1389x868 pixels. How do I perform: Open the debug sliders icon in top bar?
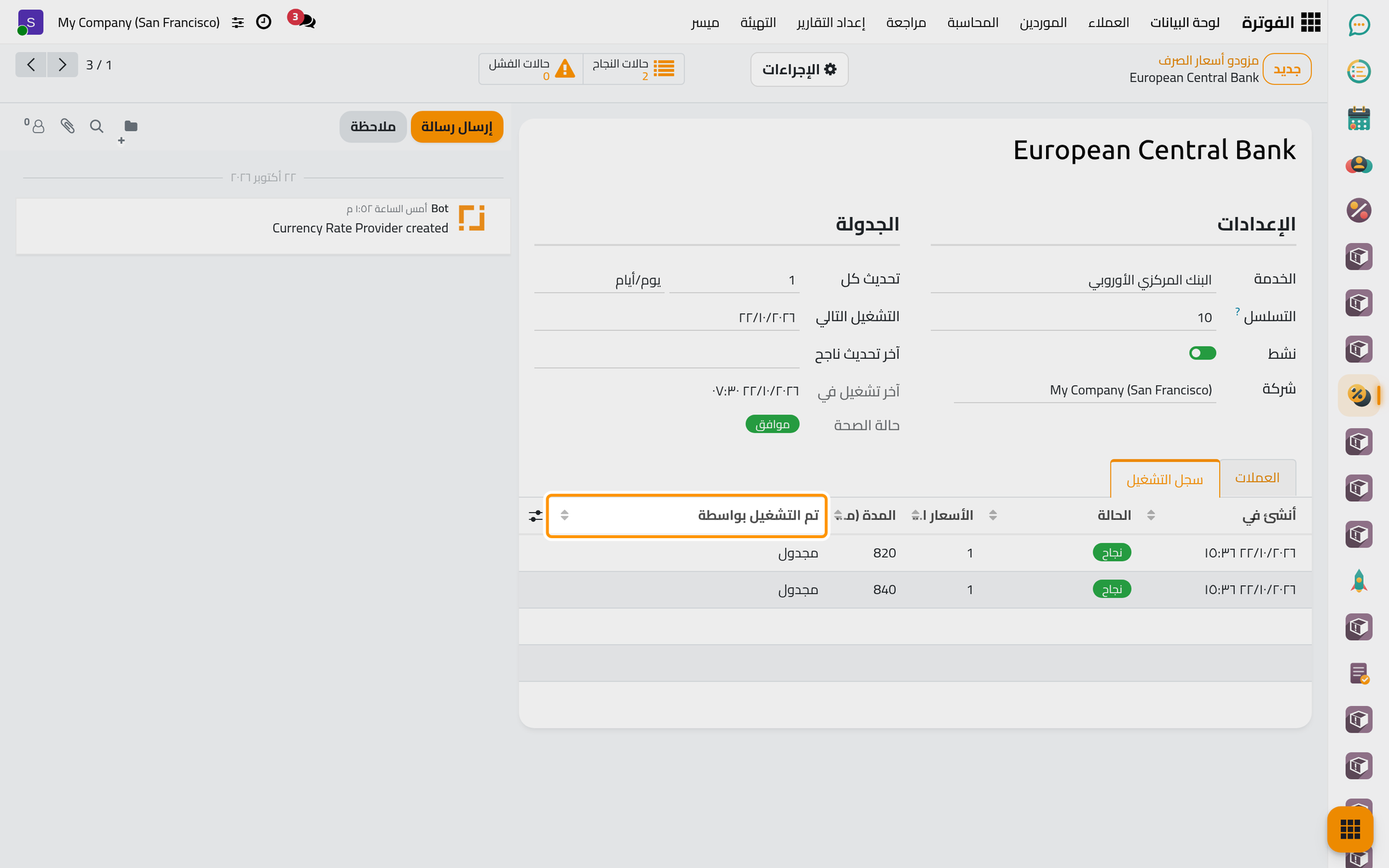[238, 22]
